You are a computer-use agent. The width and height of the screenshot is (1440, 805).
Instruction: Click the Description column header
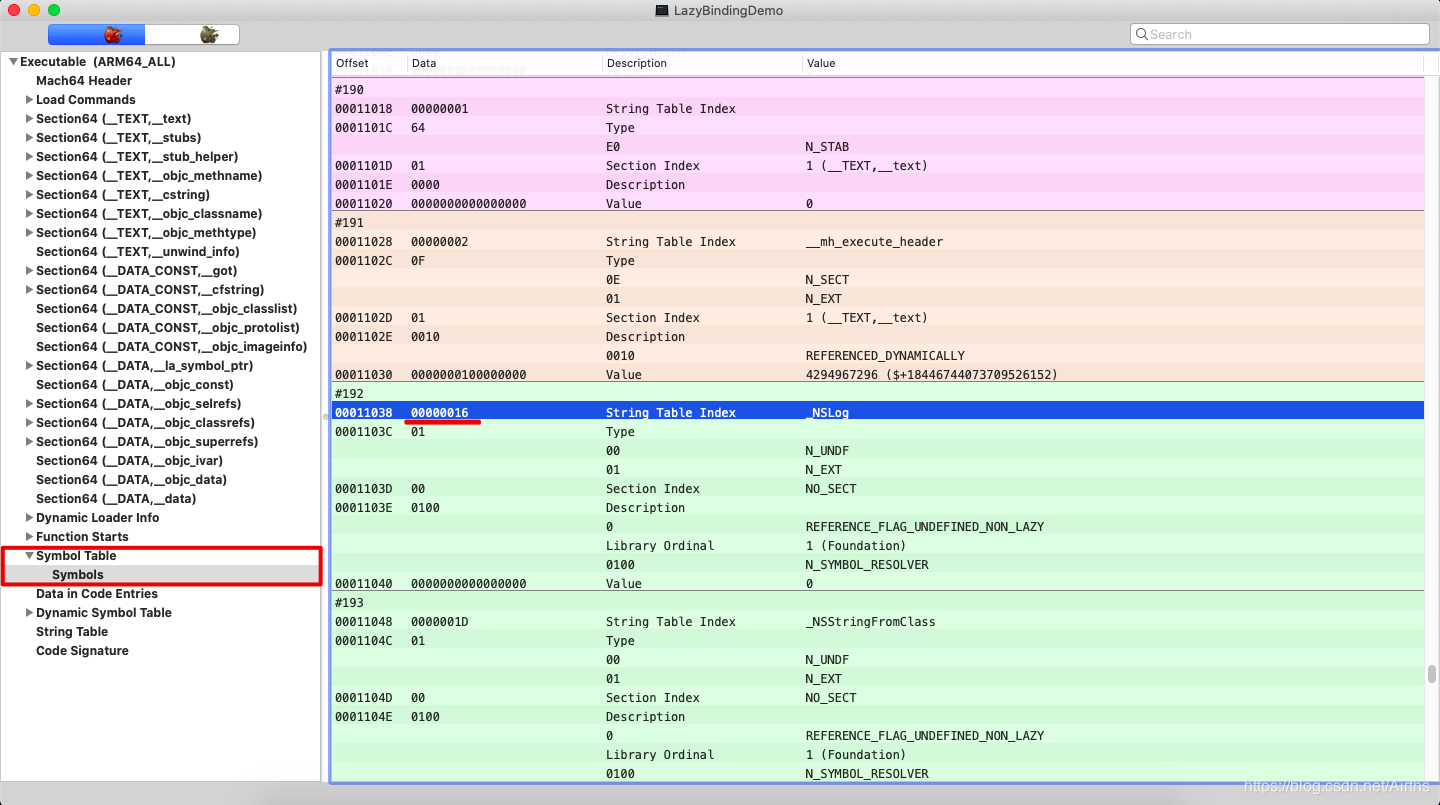pos(701,63)
